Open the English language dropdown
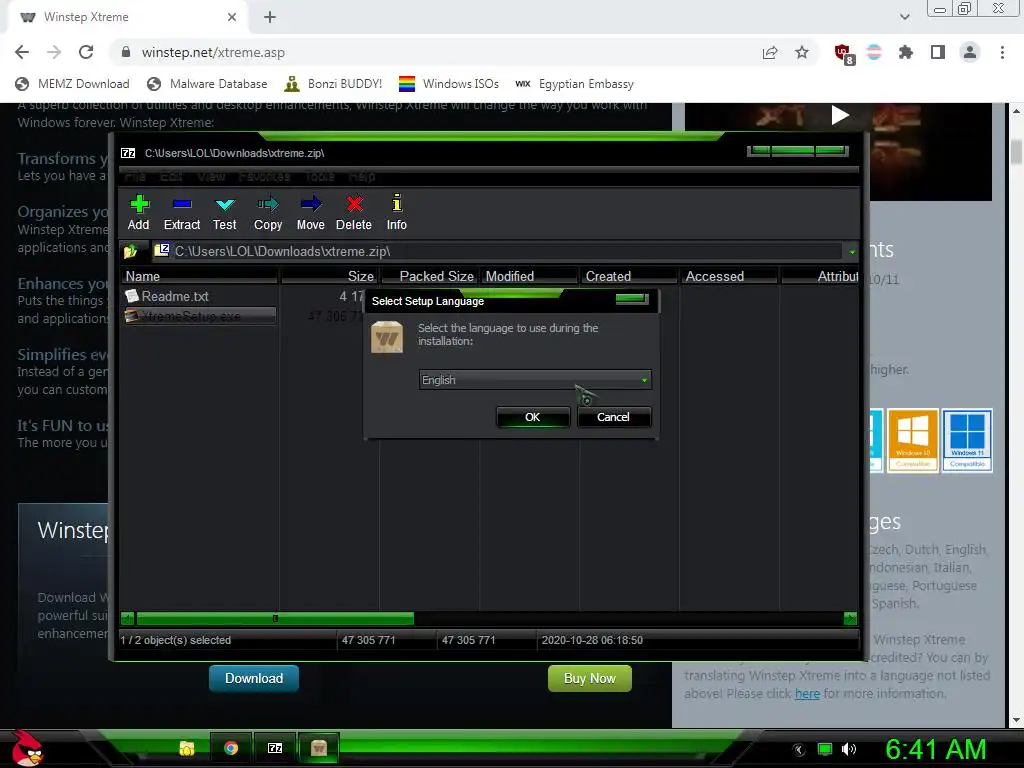Screen dimensions: 1024x768 tap(535, 379)
